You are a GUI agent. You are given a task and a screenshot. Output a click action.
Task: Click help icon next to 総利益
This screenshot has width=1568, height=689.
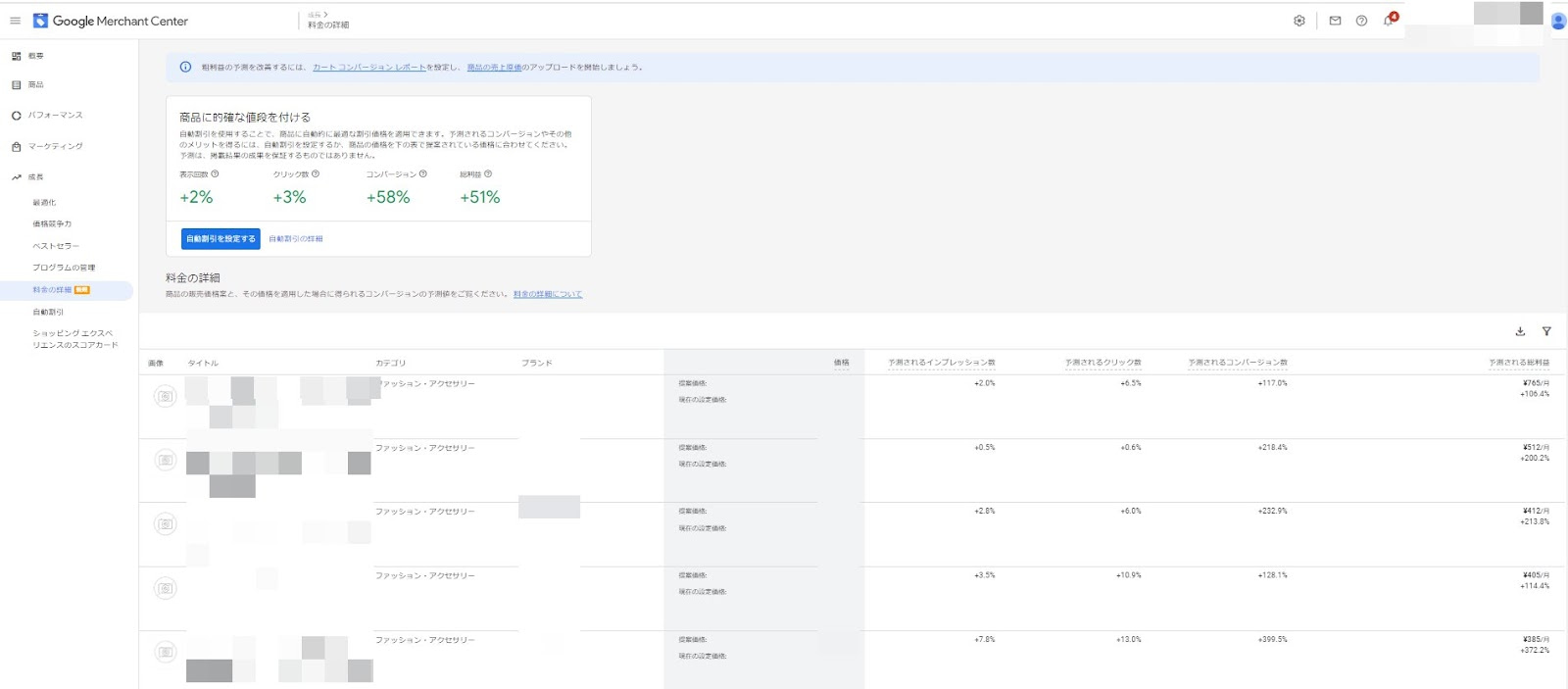tap(488, 174)
